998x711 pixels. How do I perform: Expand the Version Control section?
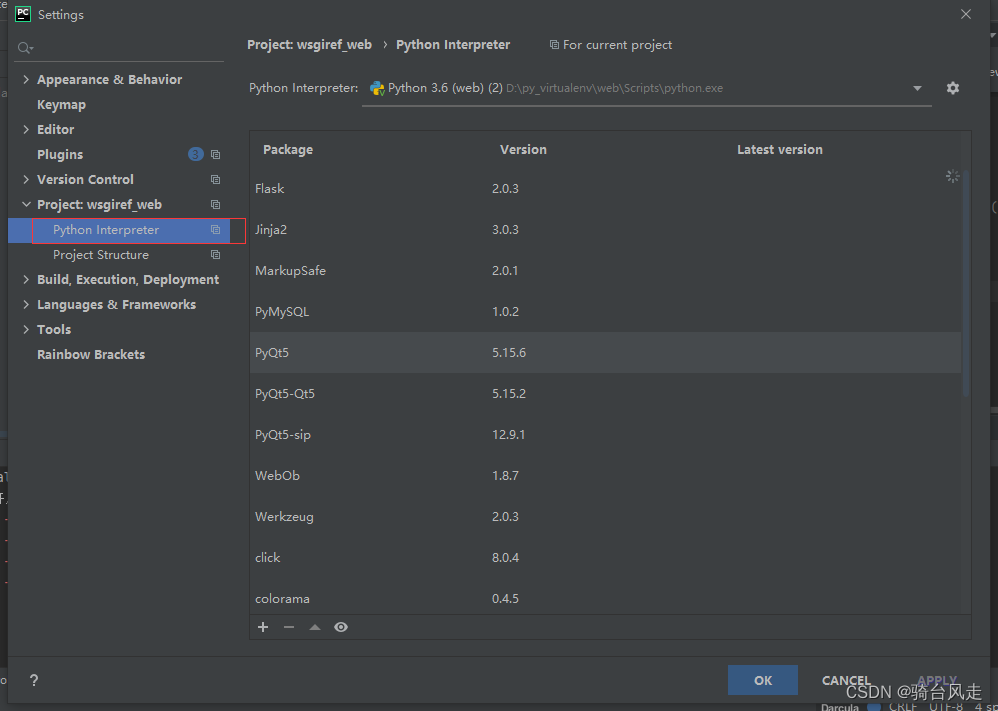[26, 180]
